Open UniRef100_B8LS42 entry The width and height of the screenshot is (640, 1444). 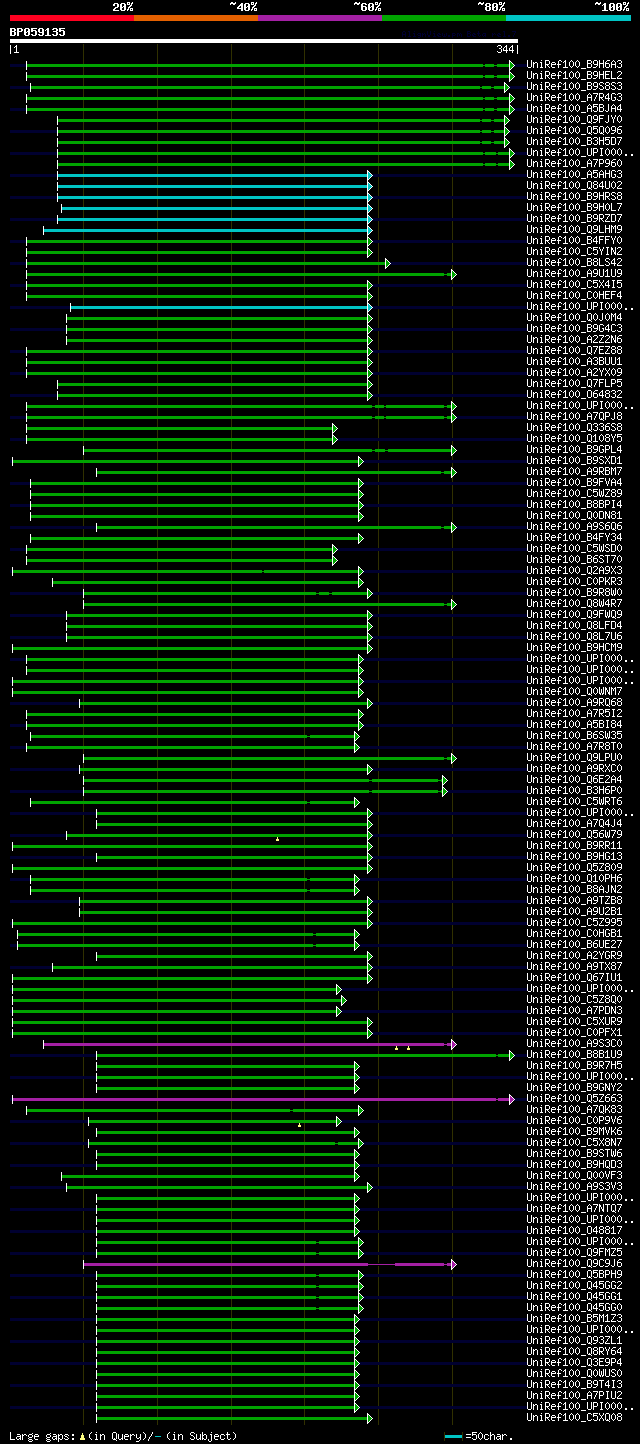click(x=574, y=263)
